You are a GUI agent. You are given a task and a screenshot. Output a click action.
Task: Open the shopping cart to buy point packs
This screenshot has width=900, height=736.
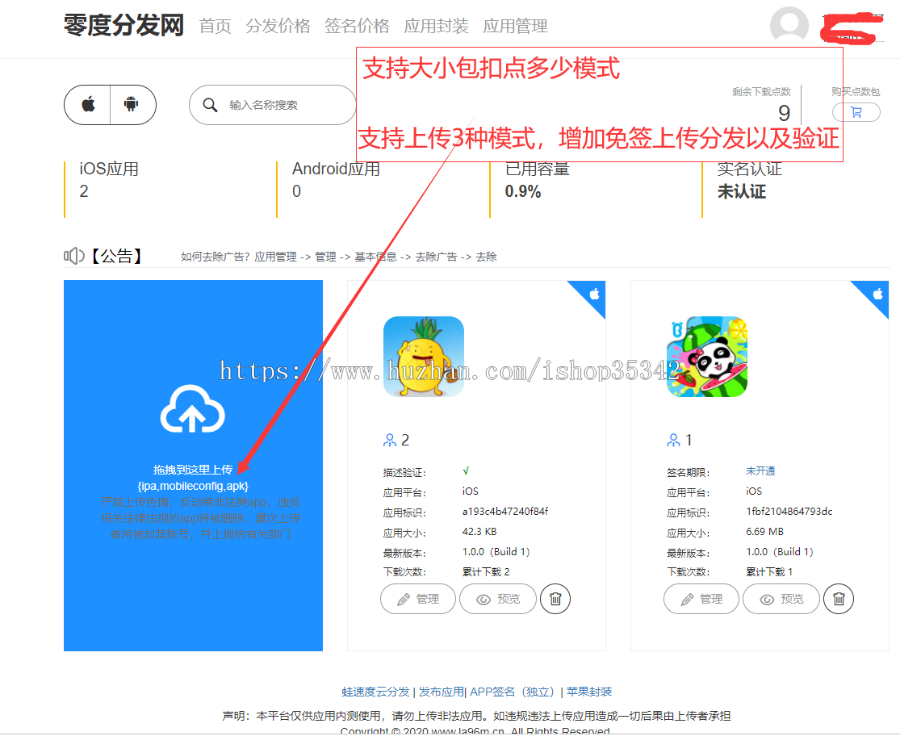856,112
